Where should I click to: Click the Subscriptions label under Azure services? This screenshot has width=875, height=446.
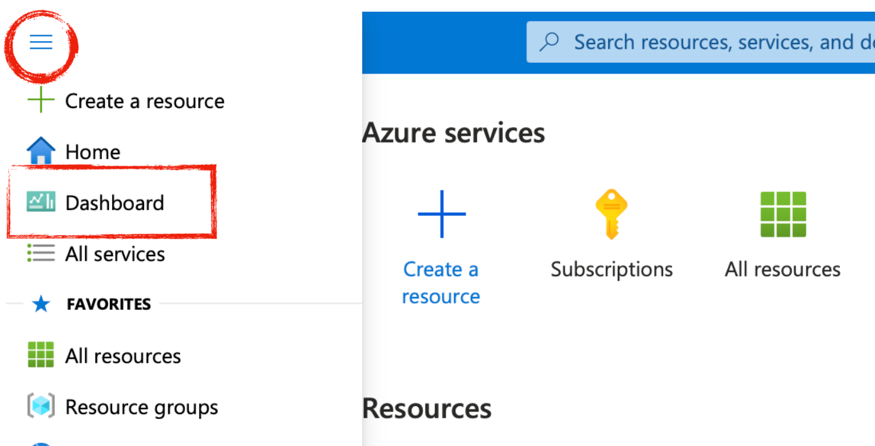[611, 270]
